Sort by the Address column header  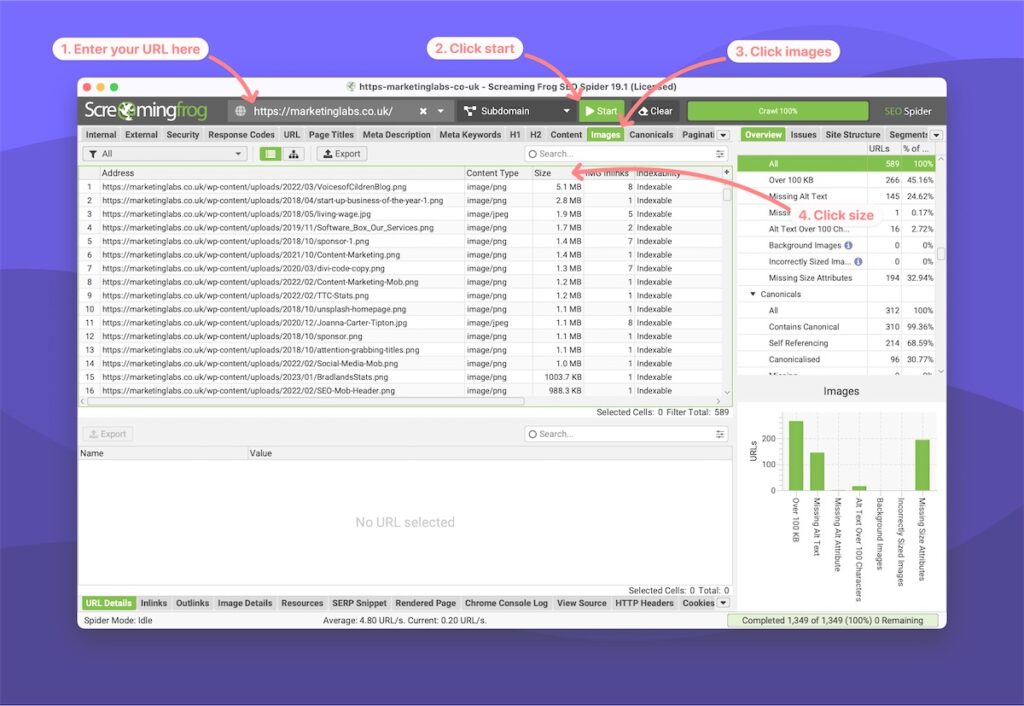281,173
